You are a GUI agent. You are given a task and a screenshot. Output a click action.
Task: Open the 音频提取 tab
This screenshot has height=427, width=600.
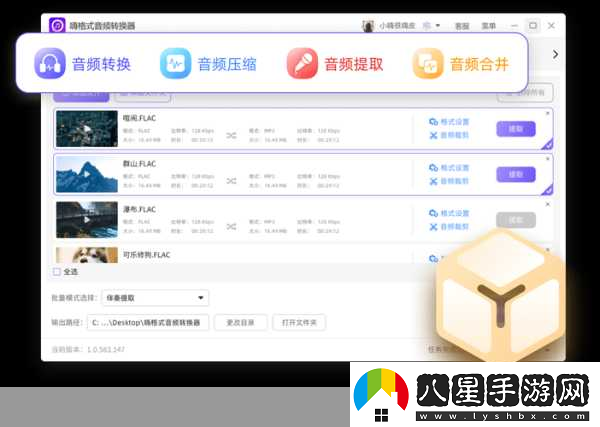335,64
